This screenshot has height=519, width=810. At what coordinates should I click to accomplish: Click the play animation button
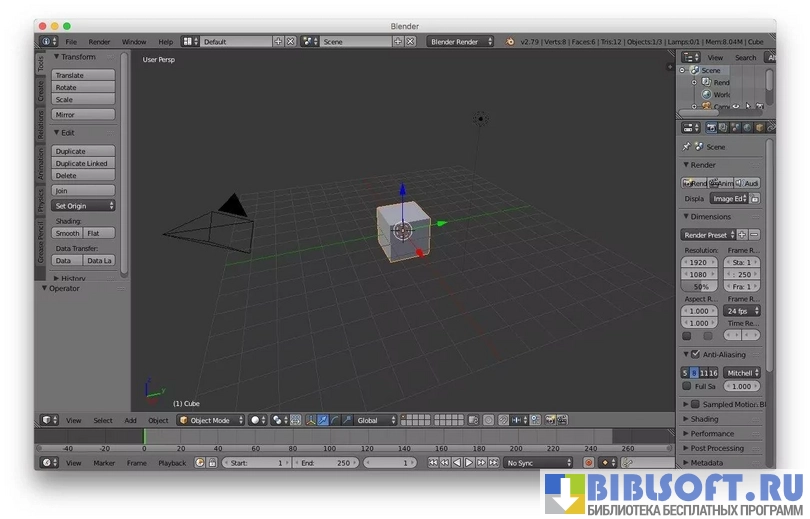469,463
